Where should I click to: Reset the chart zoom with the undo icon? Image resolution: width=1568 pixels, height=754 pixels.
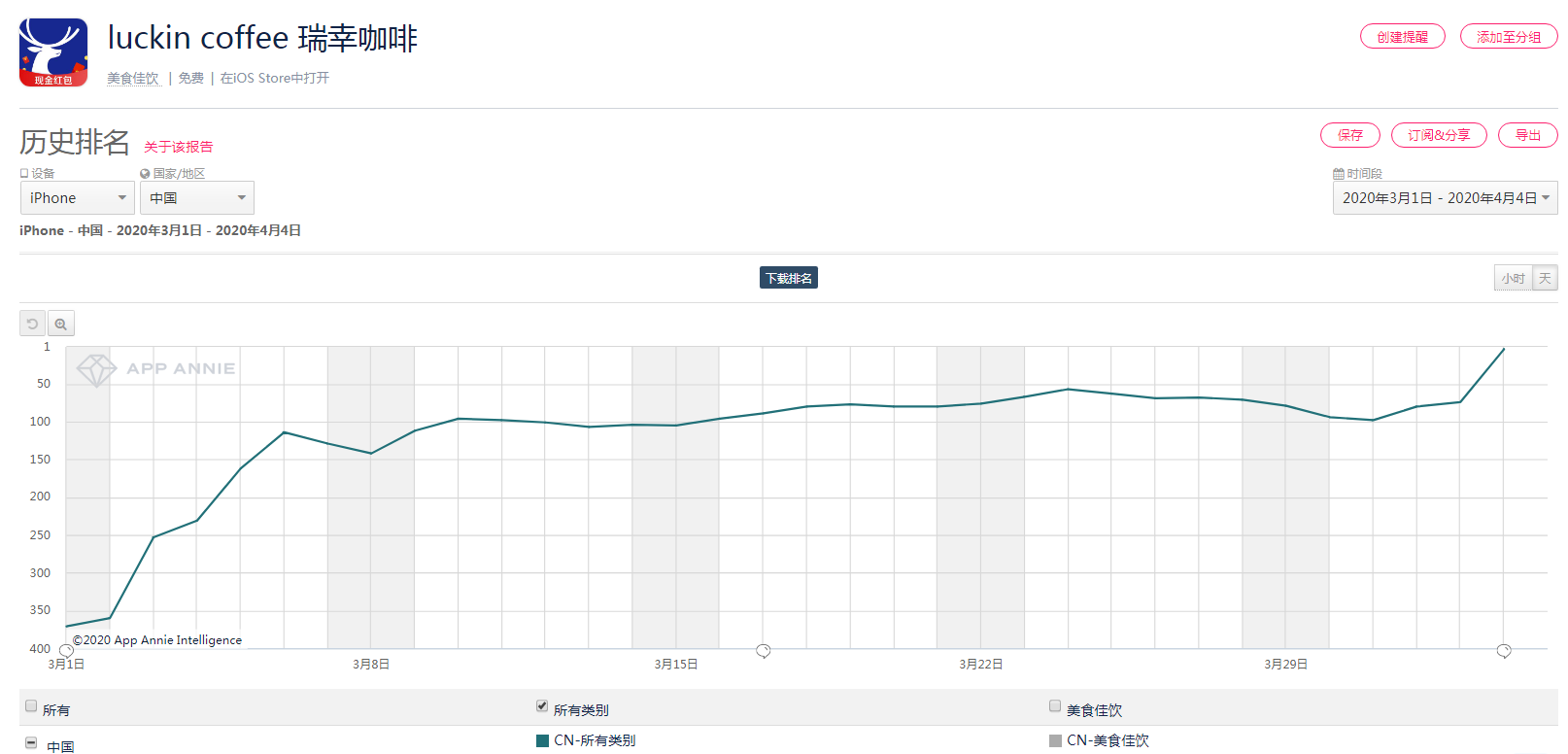[x=33, y=324]
